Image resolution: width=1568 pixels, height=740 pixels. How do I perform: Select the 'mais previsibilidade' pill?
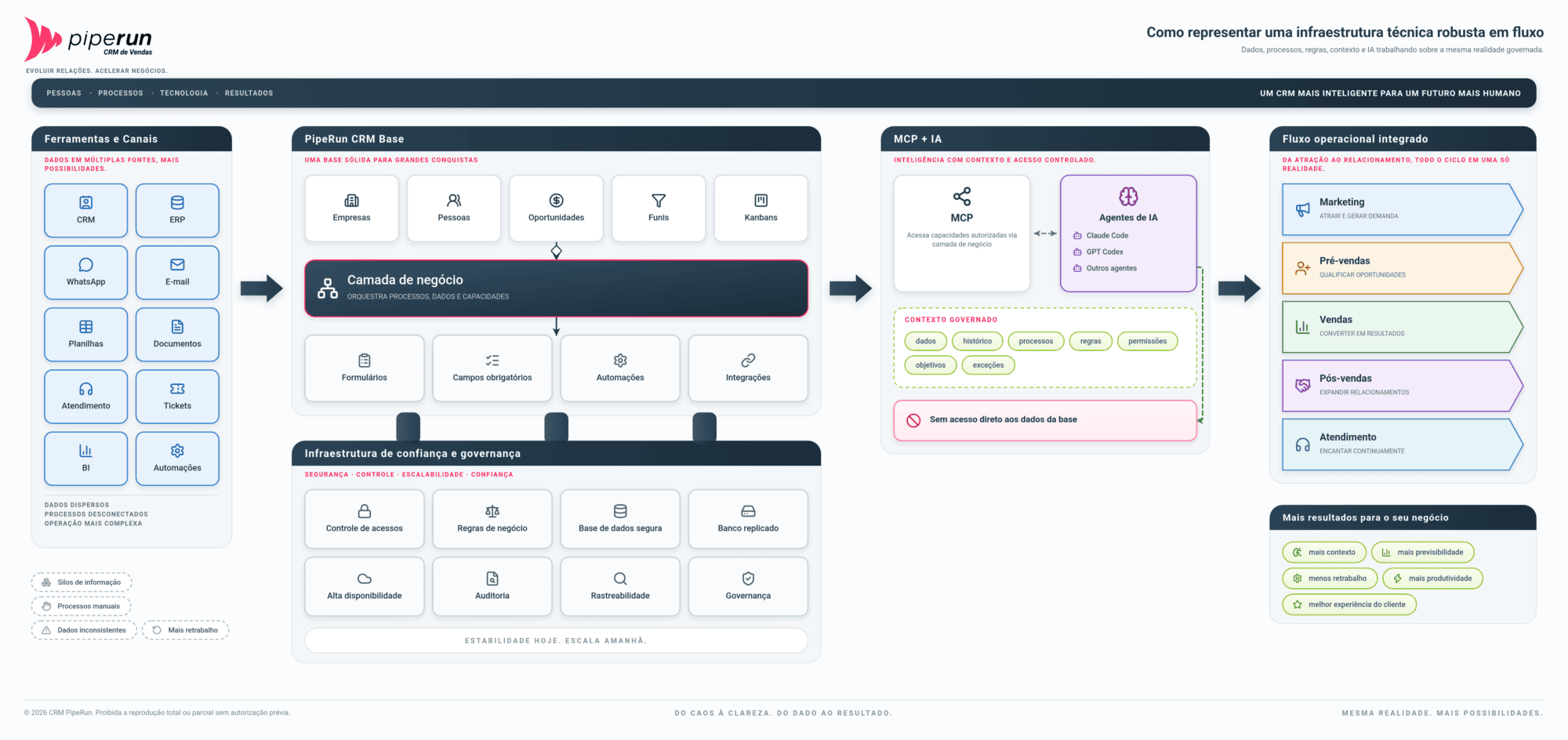pyautogui.click(x=1423, y=553)
